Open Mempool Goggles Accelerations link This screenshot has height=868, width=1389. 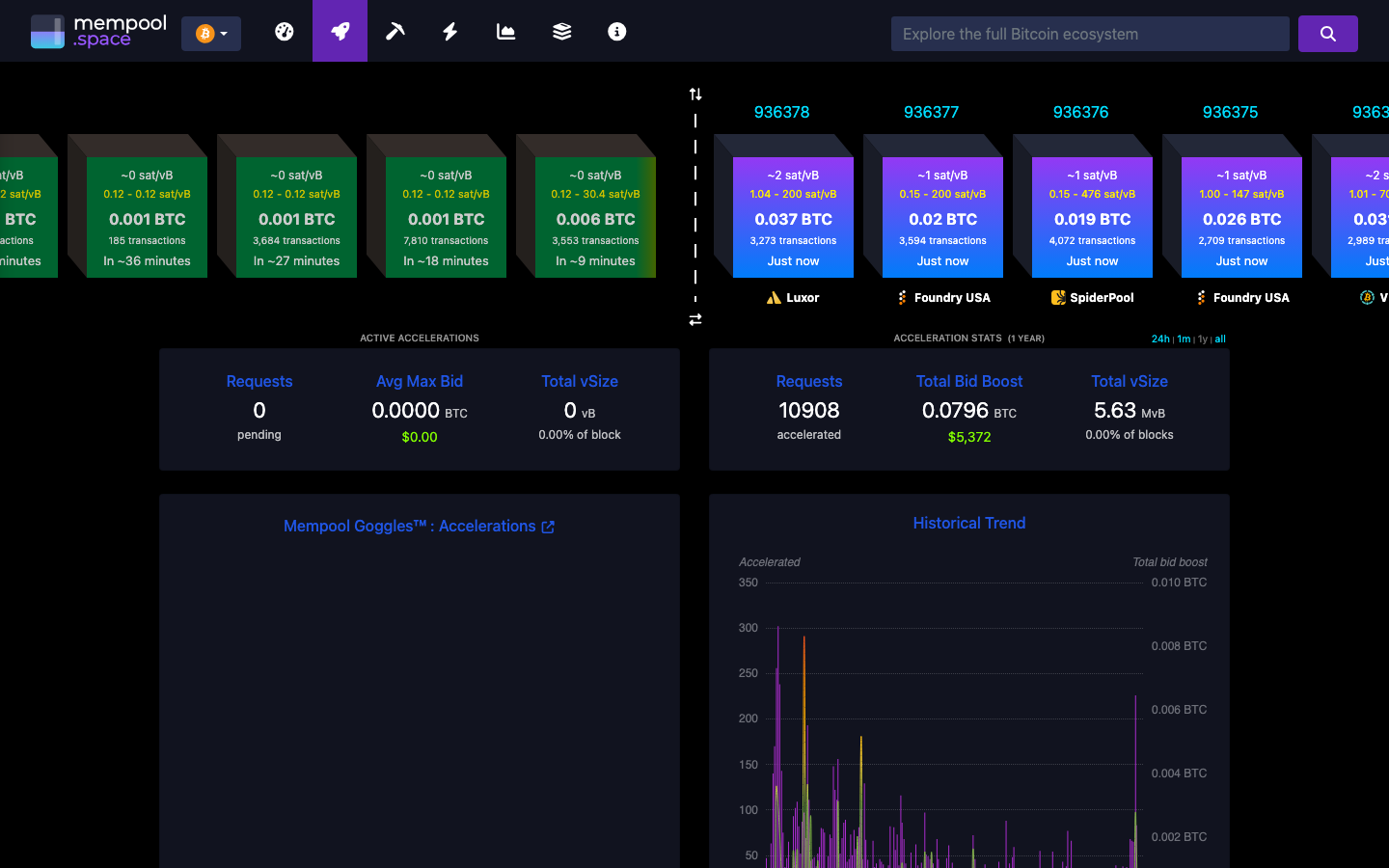pos(420,526)
